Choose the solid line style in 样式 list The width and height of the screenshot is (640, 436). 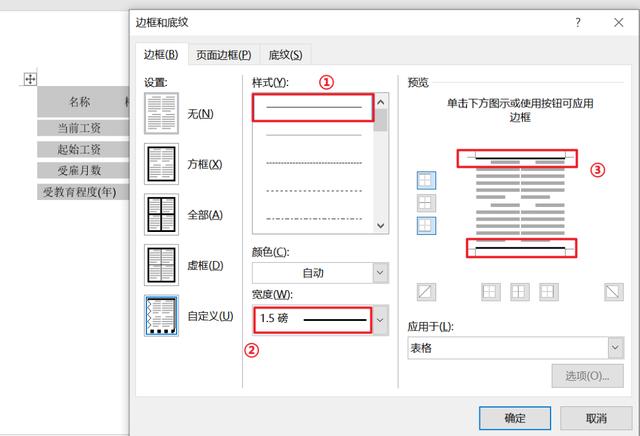pyautogui.click(x=313, y=108)
